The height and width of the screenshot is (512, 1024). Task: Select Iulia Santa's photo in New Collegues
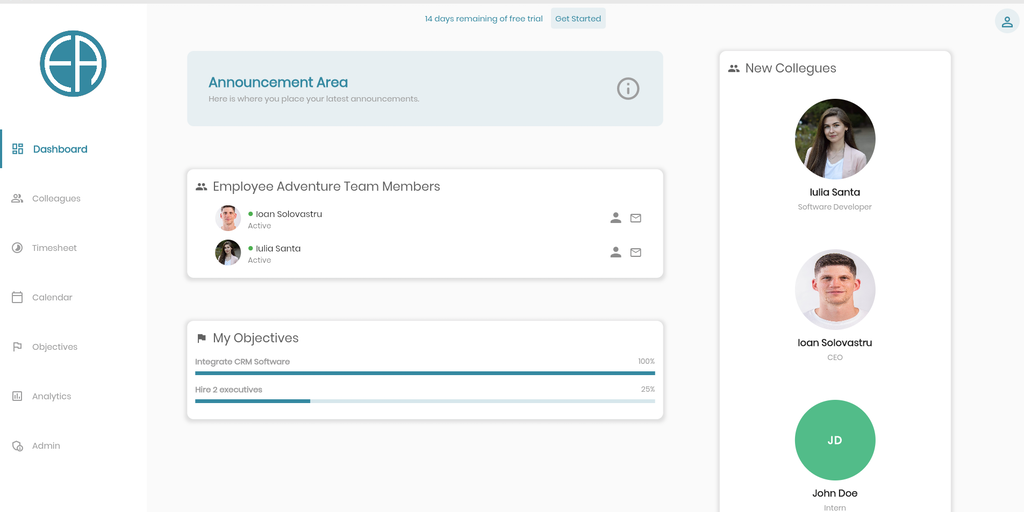point(835,139)
